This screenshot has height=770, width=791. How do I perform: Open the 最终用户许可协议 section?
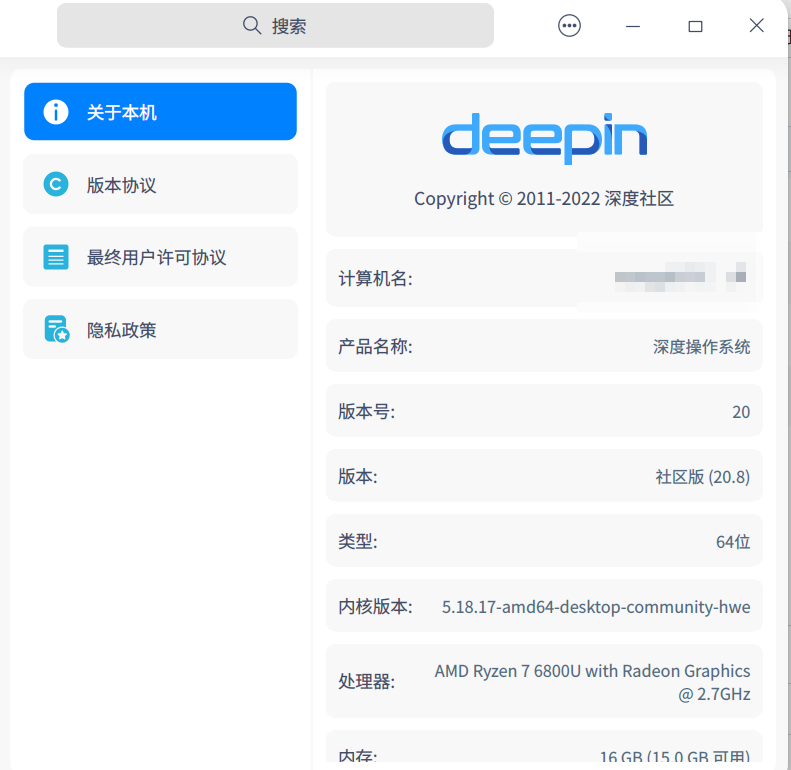pos(160,257)
